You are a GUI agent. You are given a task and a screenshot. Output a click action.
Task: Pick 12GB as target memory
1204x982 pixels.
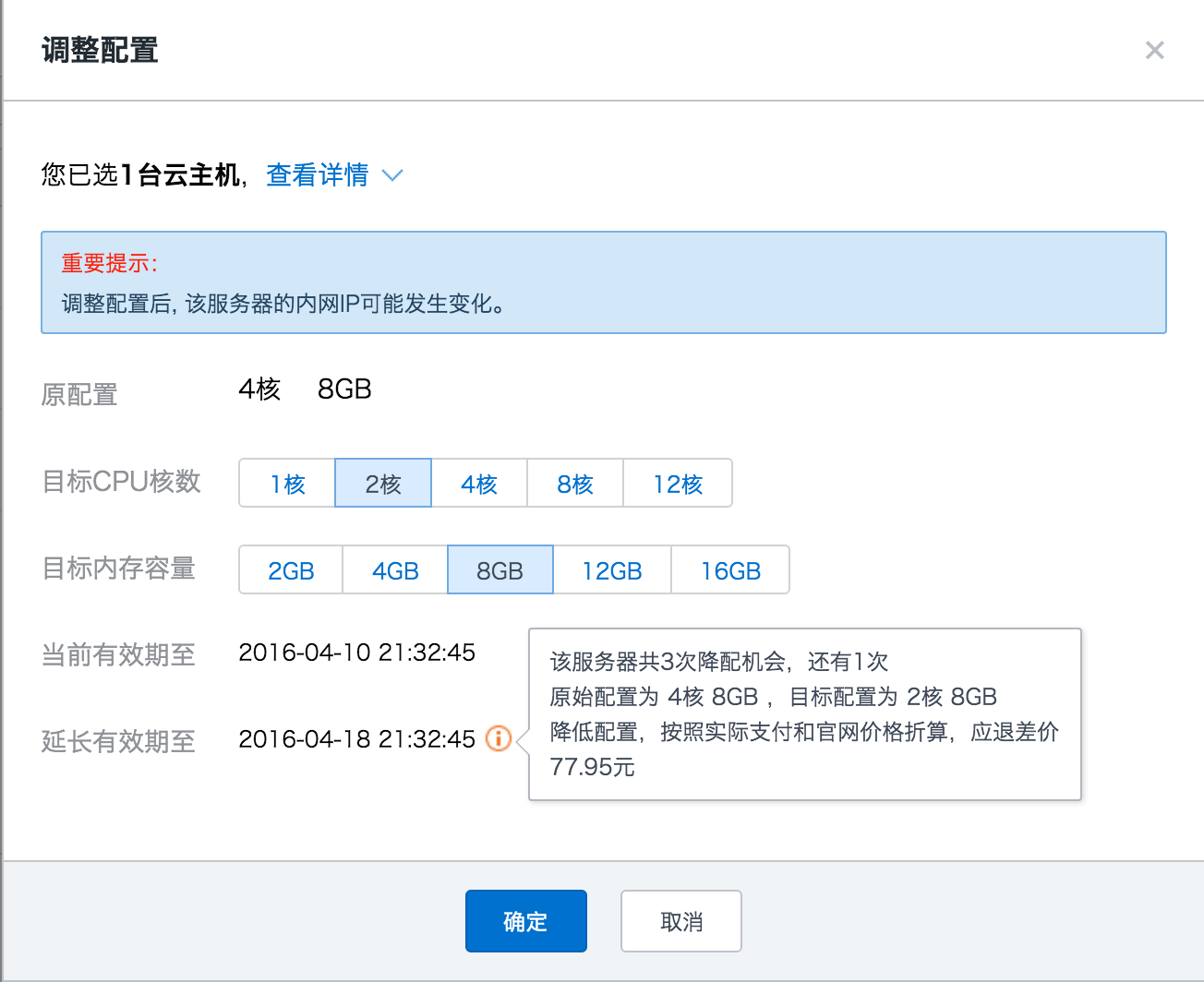tap(612, 569)
